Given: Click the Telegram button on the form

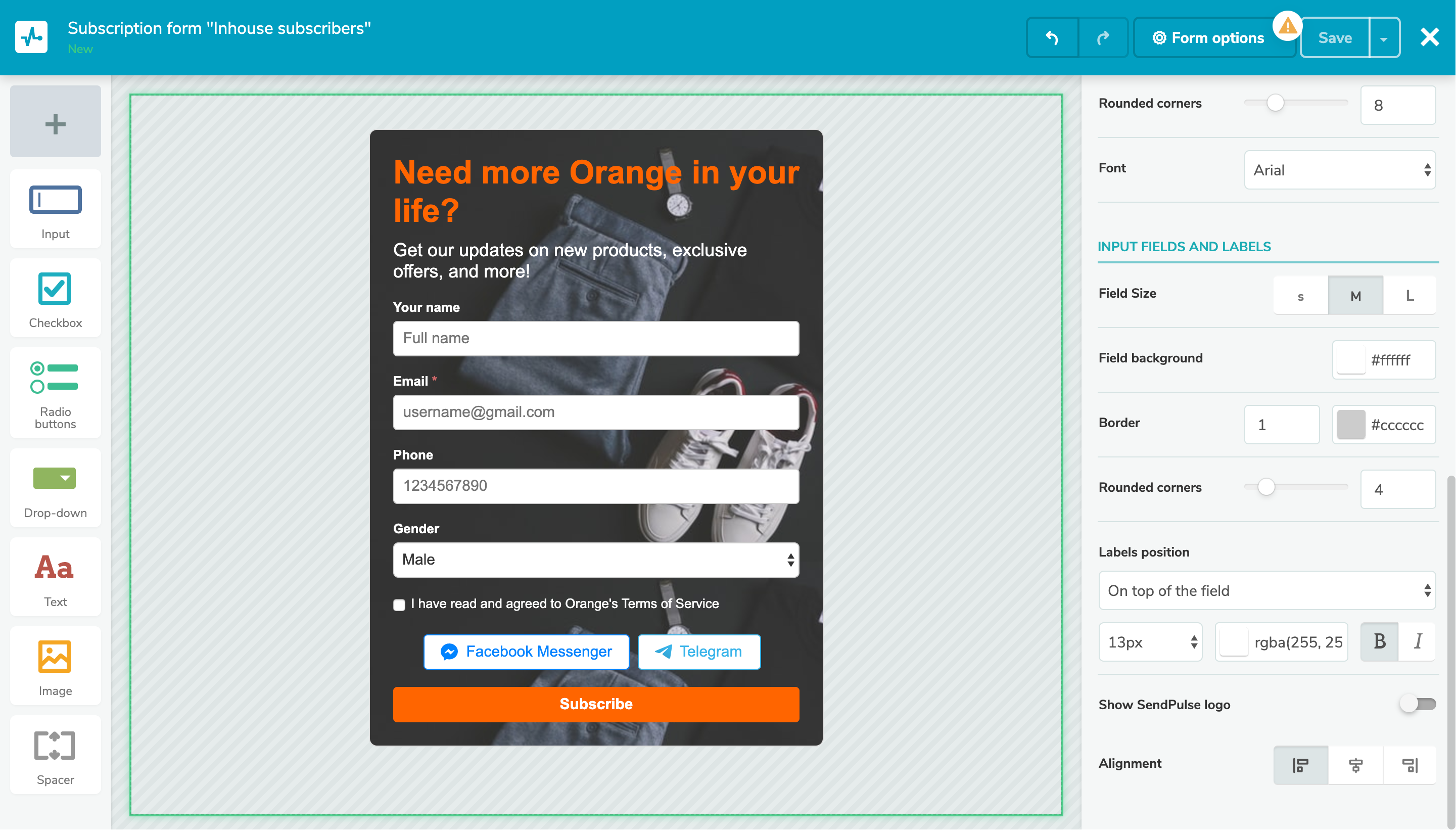Looking at the screenshot, I should (x=698, y=652).
